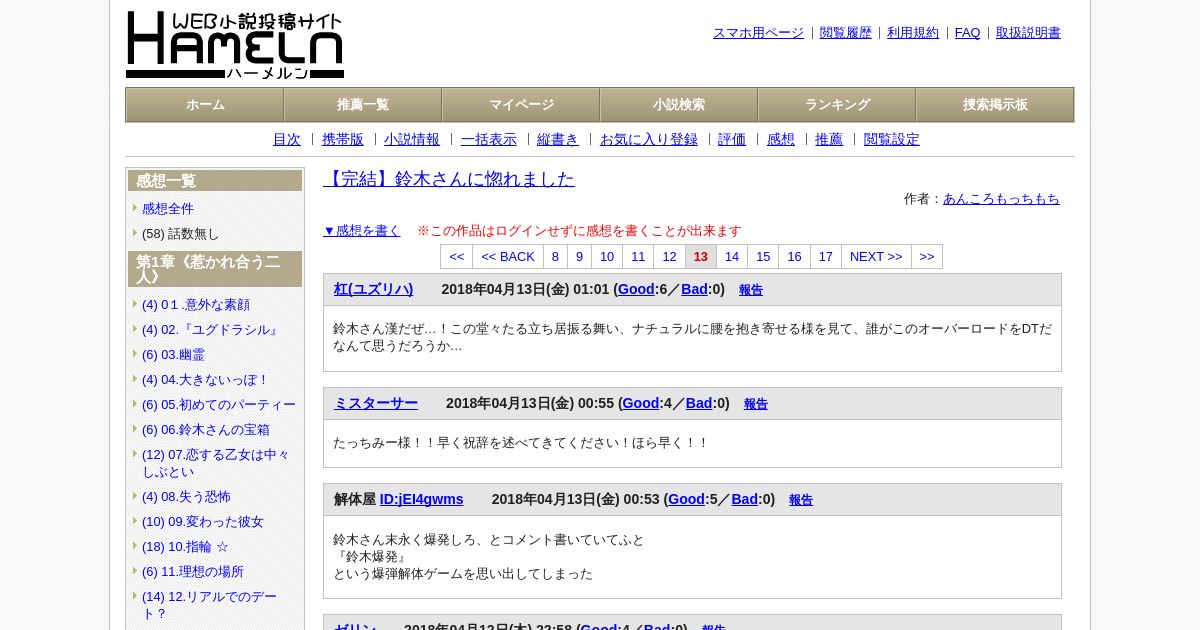Open sidebar chapter 02.『ユグドラシル』
Image resolution: width=1200 pixels, height=630 pixels.
[211, 330]
